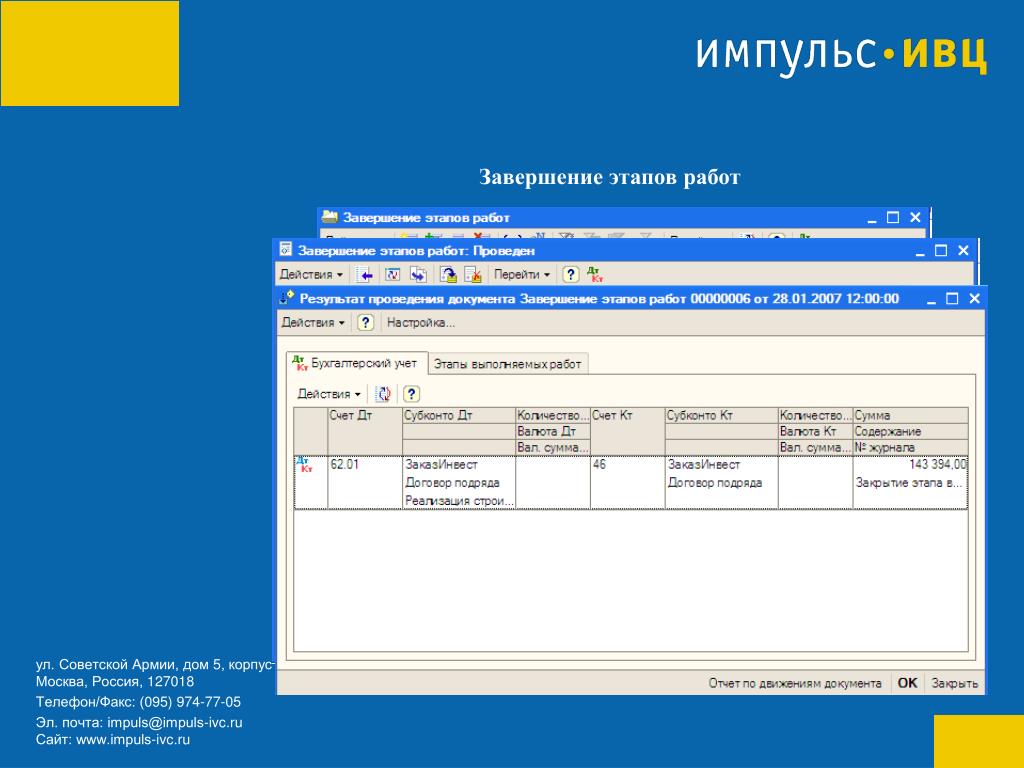Viewport: 1024px width, 768px height.
Task: Select the Бухгалтерский учет tab
Action: 357,363
